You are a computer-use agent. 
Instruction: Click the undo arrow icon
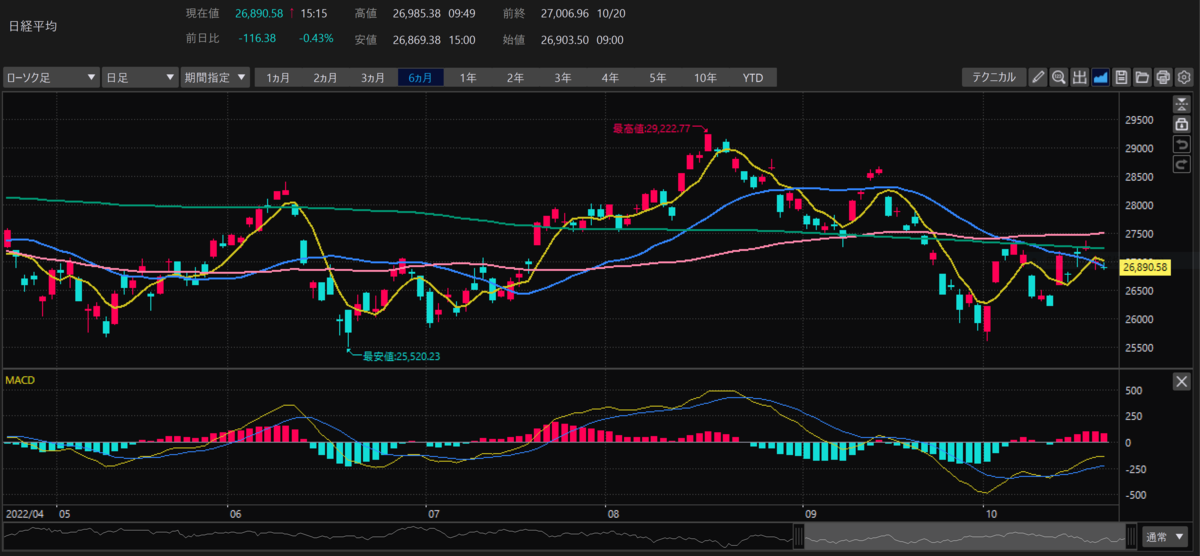tap(1182, 144)
